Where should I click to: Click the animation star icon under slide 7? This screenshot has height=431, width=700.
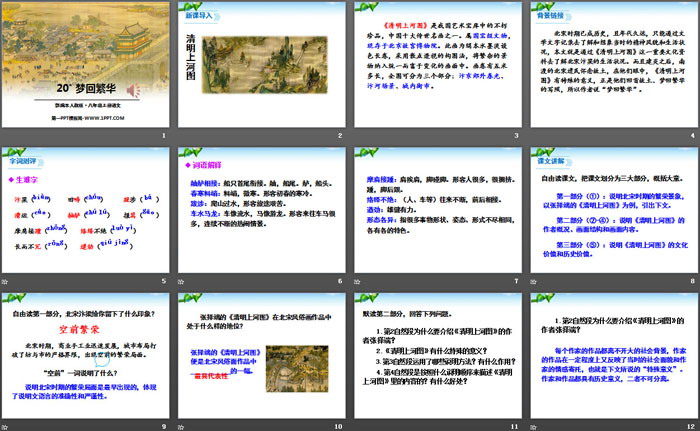[x=357, y=282]
